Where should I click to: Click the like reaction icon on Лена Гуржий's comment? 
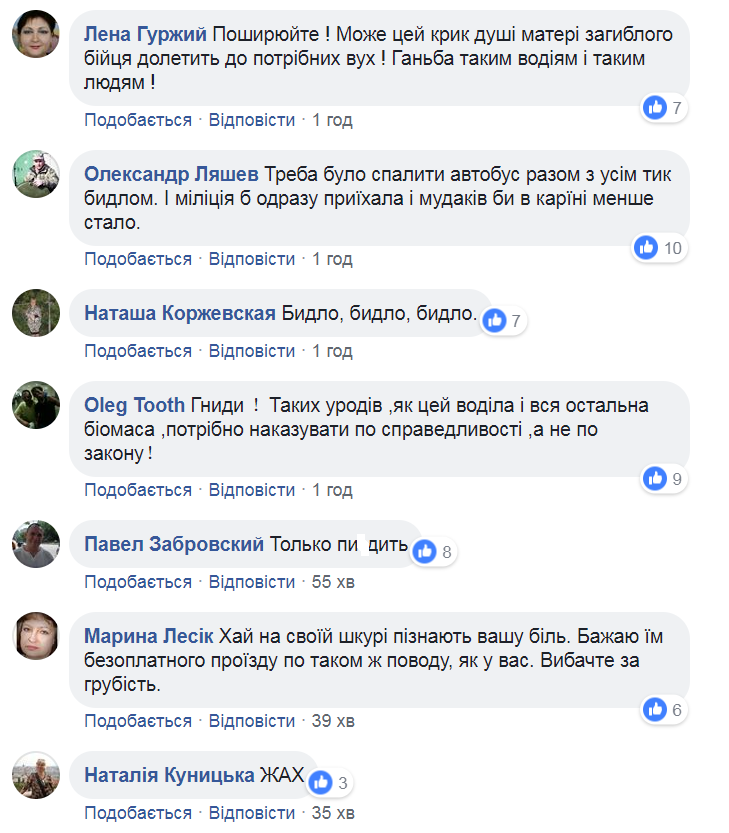pyautogui.click(x=655, y=108)
